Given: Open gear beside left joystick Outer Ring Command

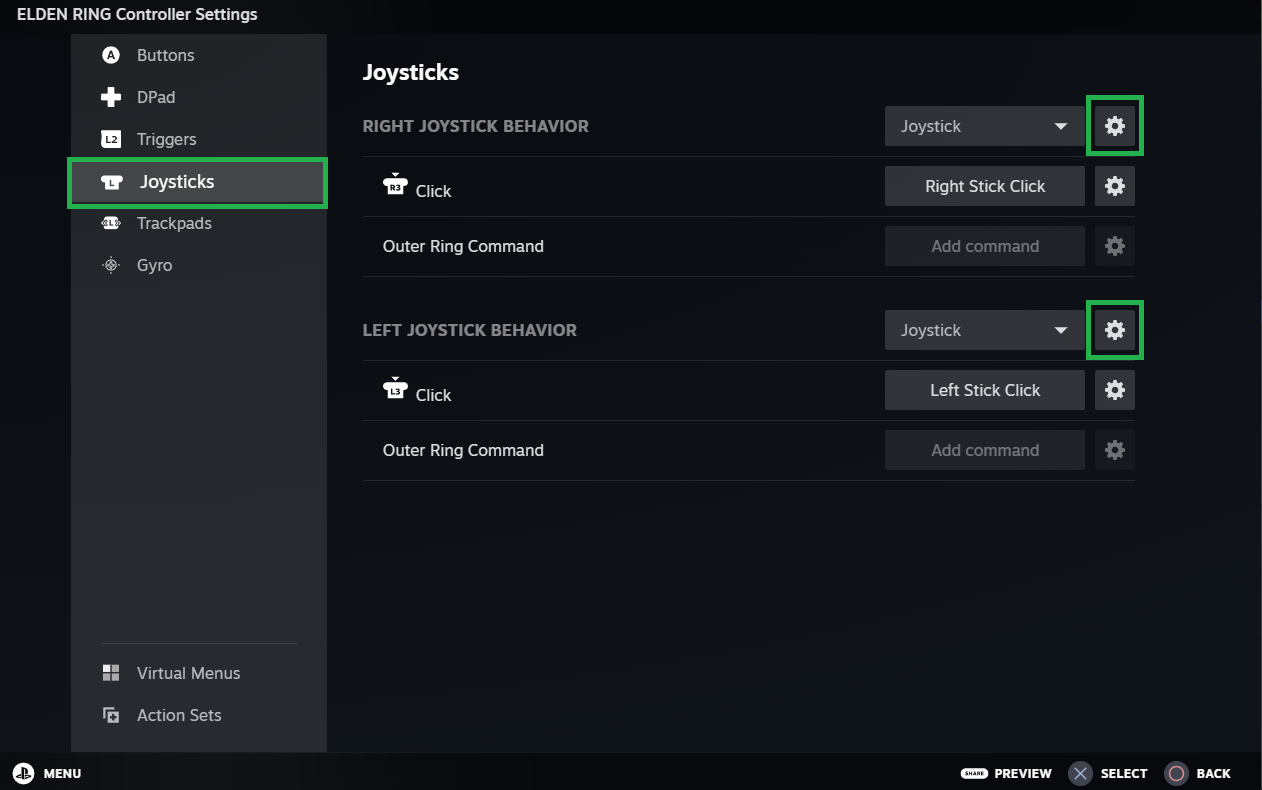Looking at the screenshot, I should pos(1115,450).
